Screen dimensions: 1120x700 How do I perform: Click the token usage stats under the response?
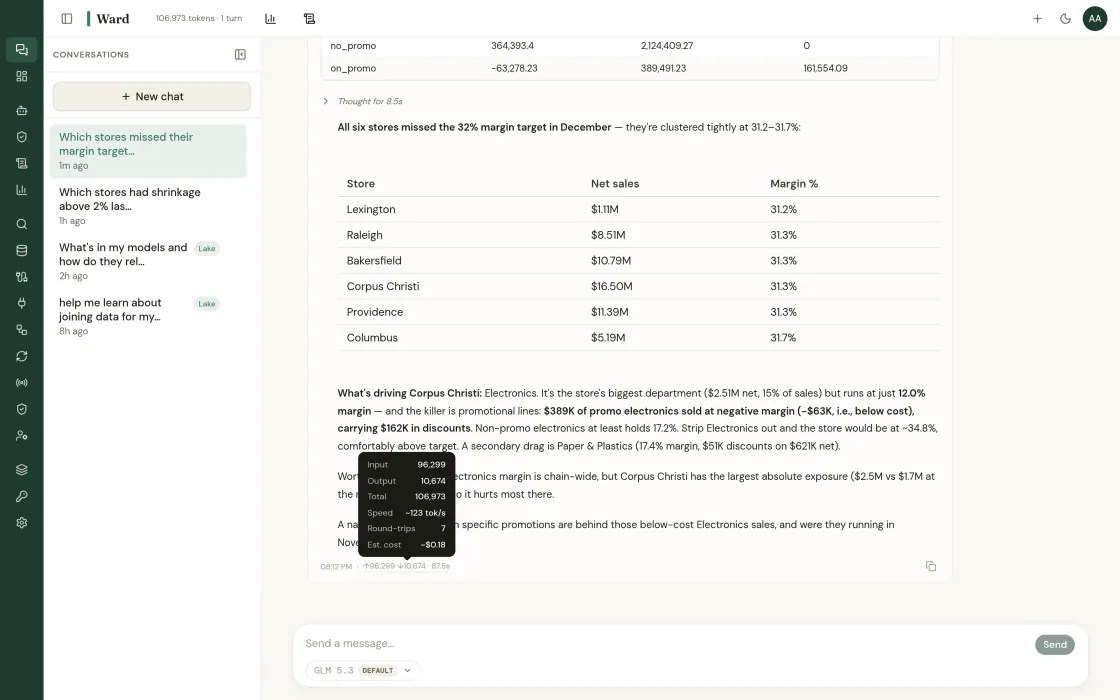click(406, 566)
